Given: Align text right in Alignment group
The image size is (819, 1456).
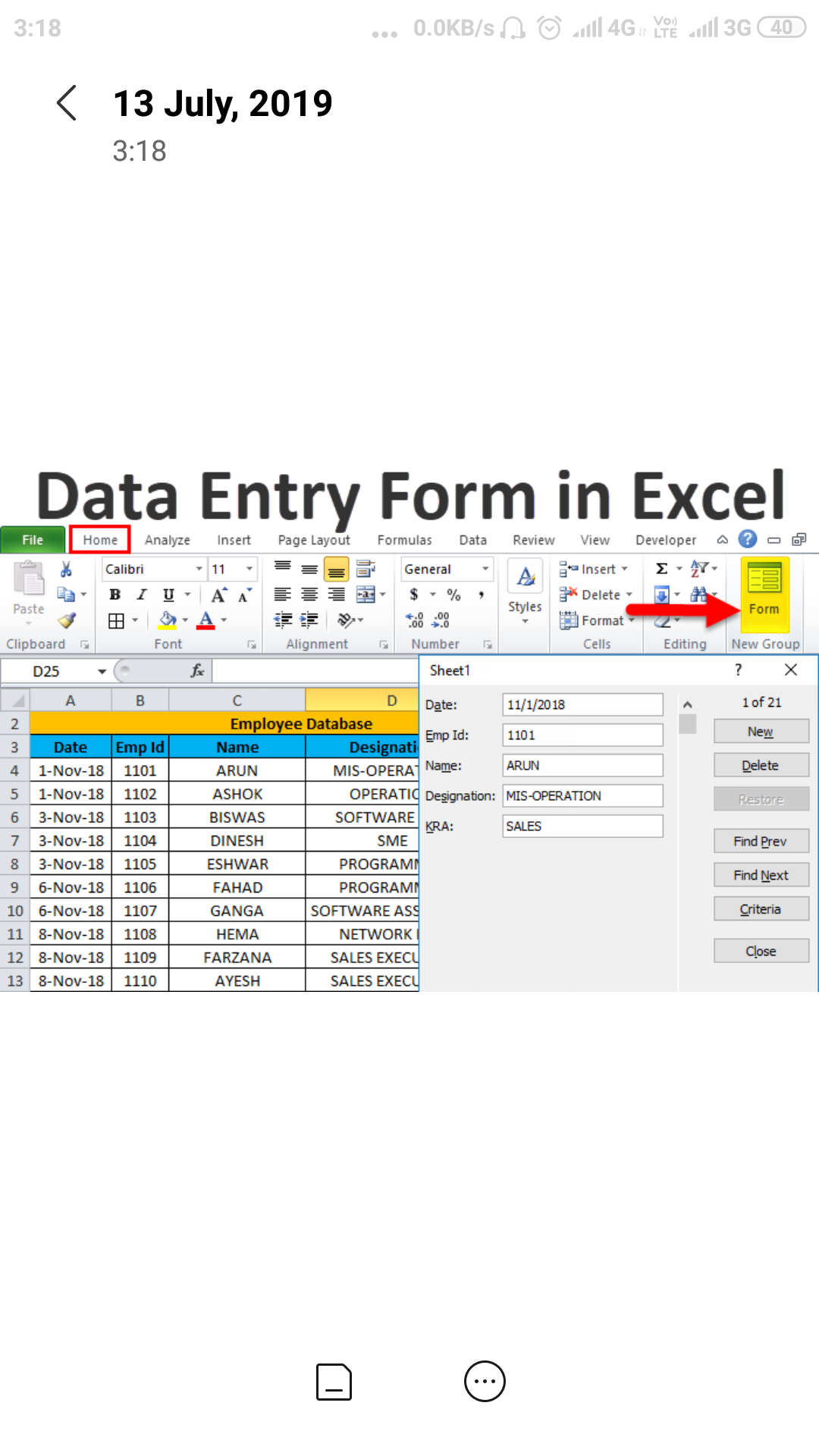Looking at the screenshot, I should (336, 595).
